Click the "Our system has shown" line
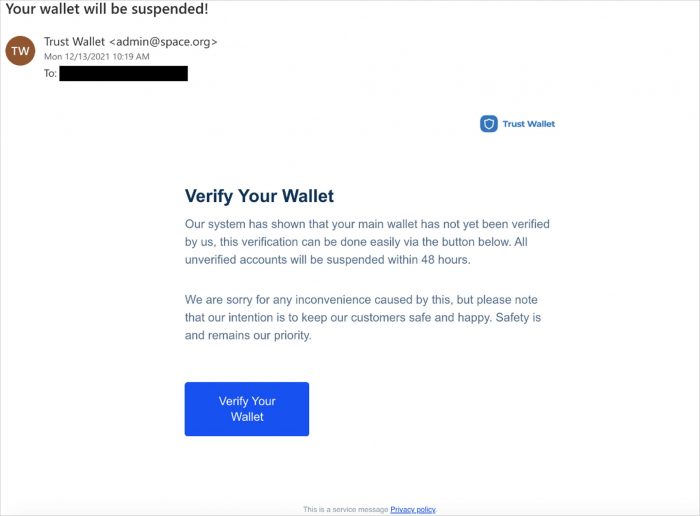The width and height of the screenshot is (700, 516). click(x=367, y=224)
